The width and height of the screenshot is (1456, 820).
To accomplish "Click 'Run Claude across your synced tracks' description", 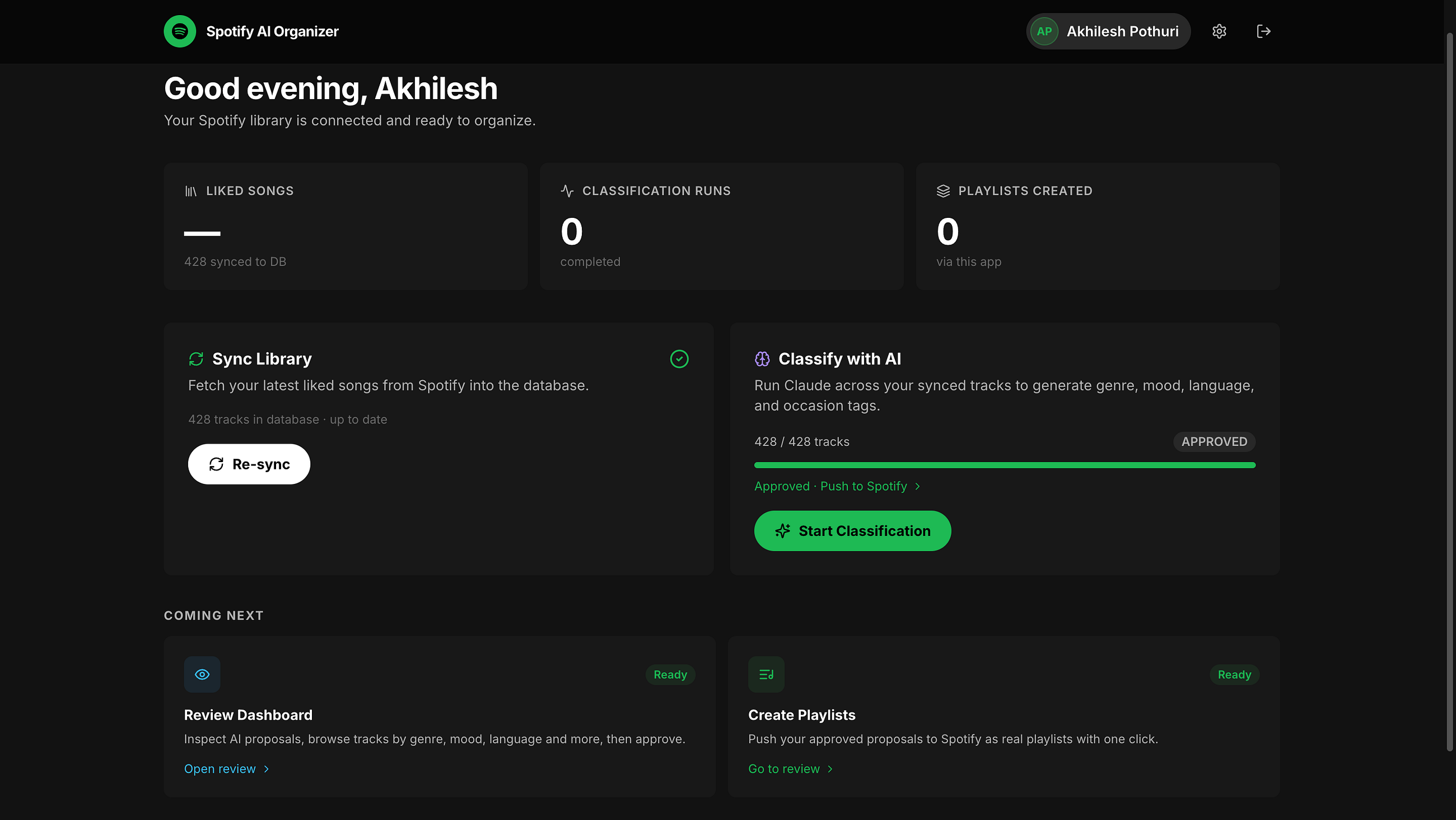I will click(1005, 396).
